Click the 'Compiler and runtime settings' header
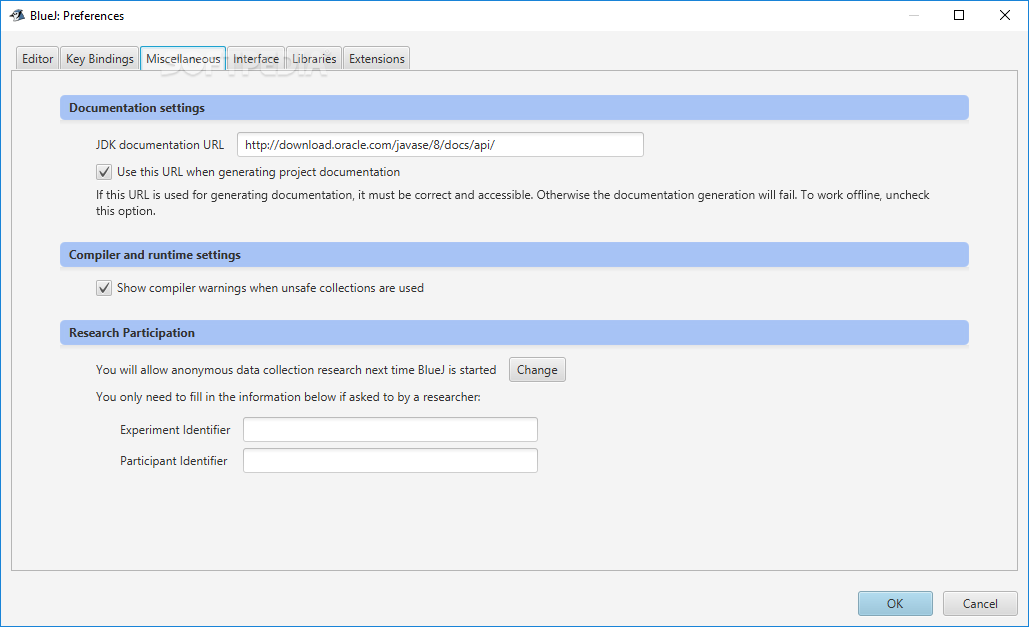The width and height of the screenshot is (1029, 627). pos(514,255)
